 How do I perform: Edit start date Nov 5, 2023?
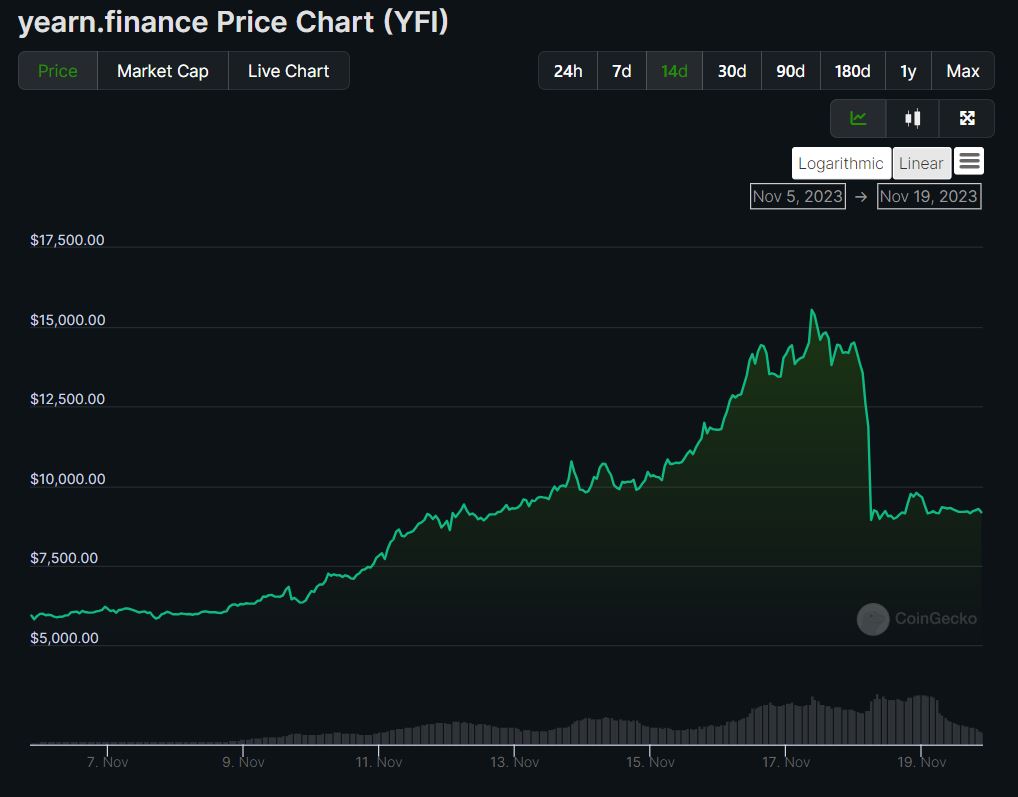point(798,196)
